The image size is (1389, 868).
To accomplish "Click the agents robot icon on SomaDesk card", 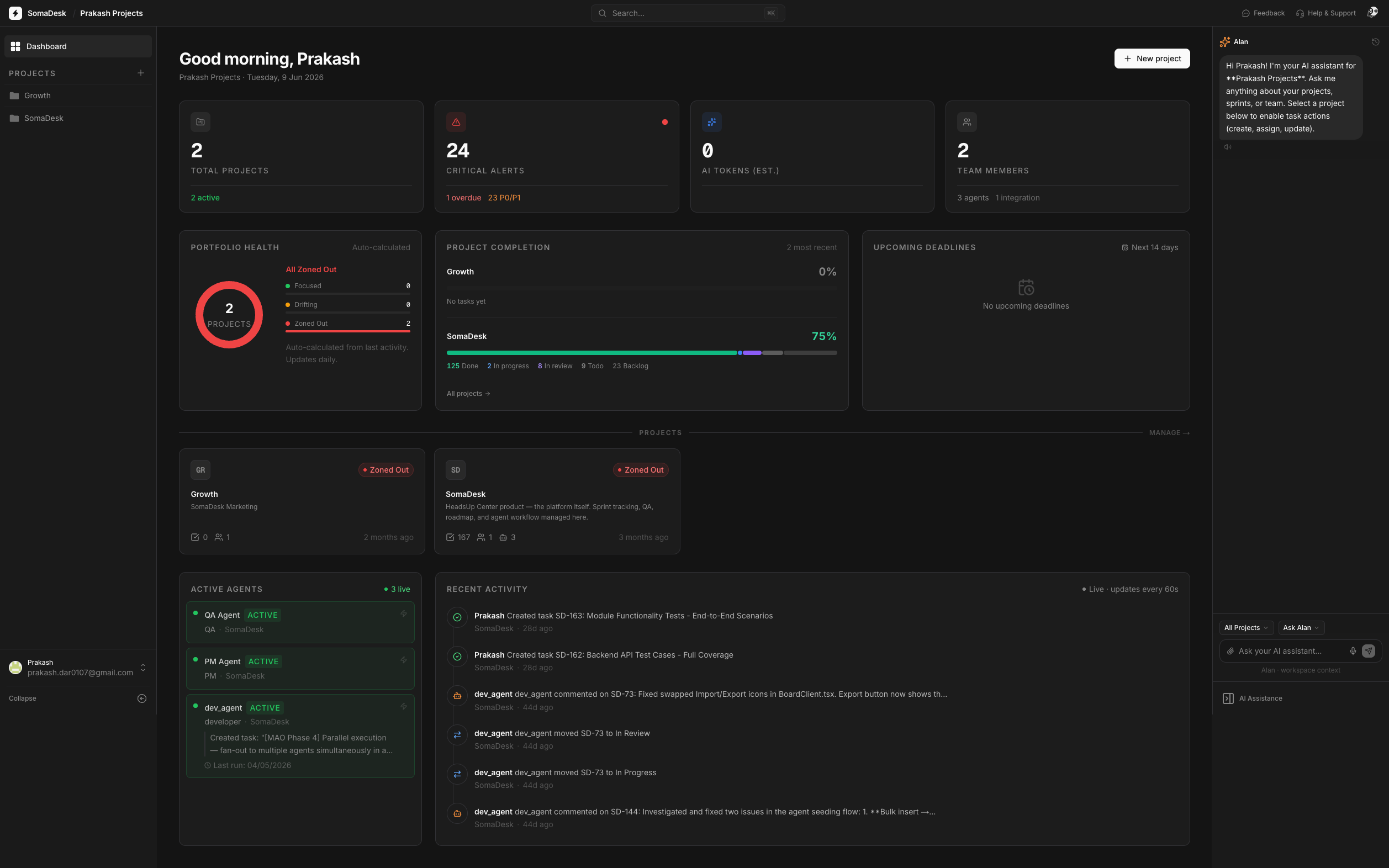I will coord(503,537).
